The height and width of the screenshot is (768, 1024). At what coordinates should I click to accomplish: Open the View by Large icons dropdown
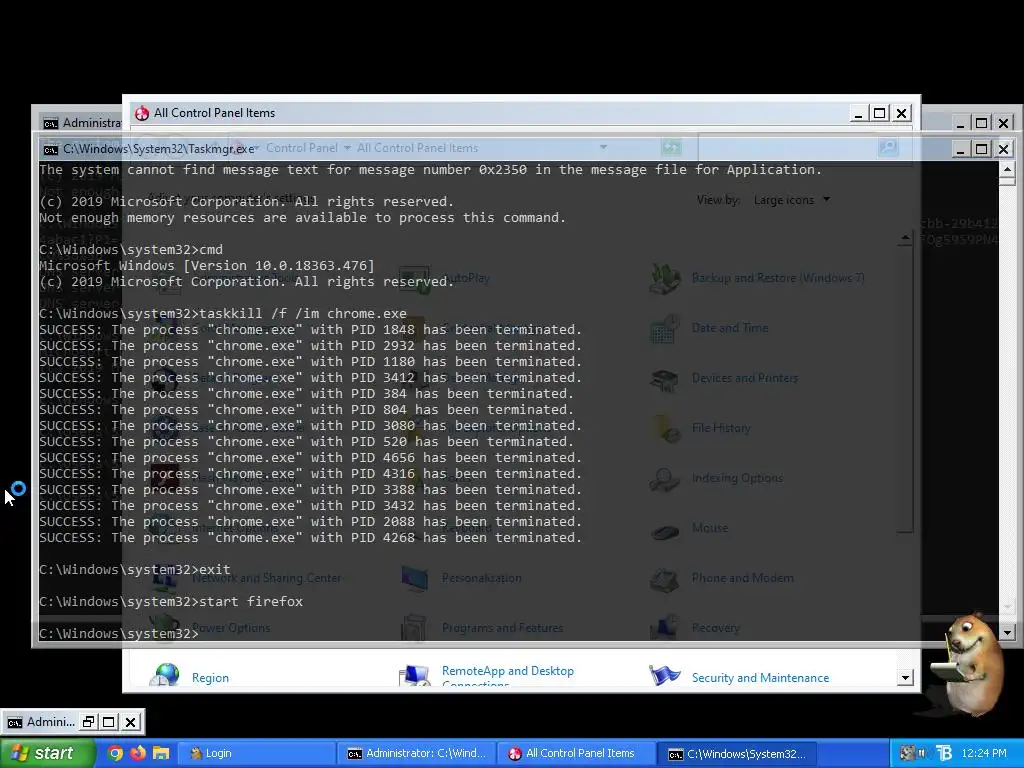(792, 200)
